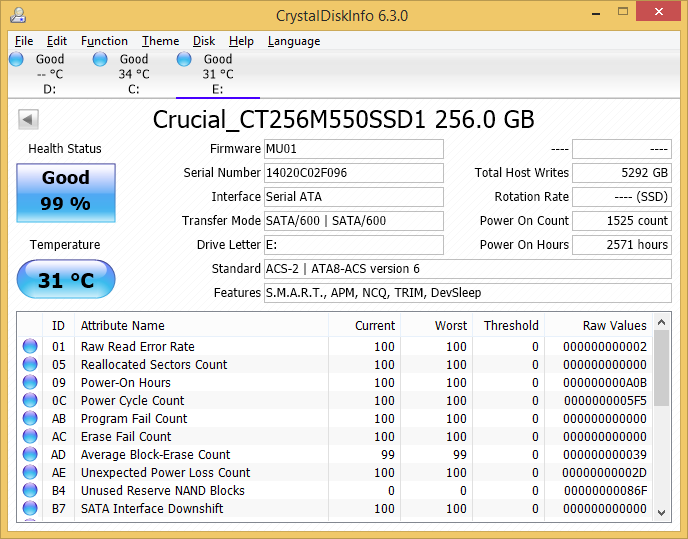Click the Standard field ACS-2
688x539 pixels.
(468, 269)
